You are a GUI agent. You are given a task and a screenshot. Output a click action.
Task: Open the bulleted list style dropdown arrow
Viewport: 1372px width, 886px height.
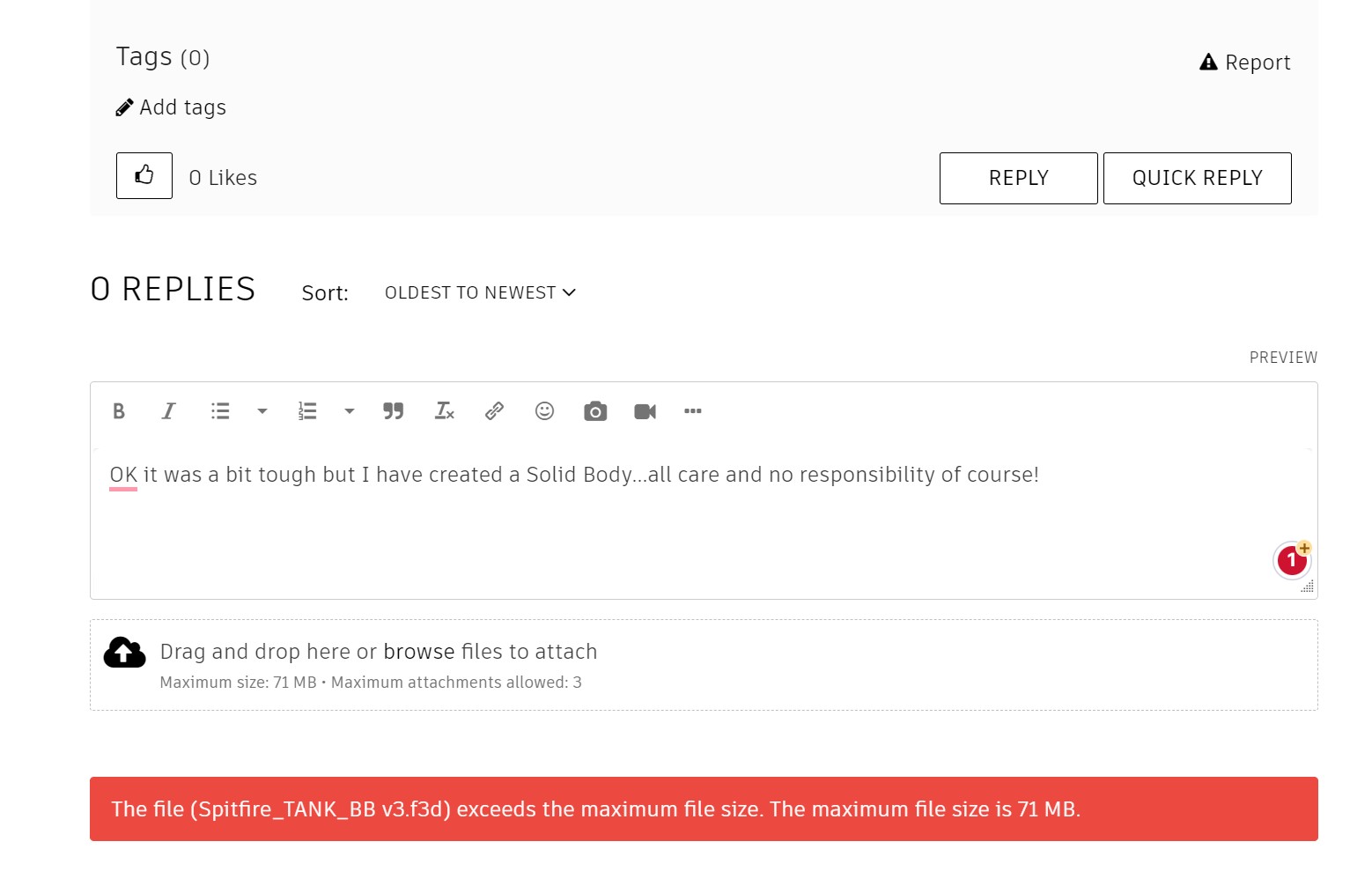click(x=262, y=411)
